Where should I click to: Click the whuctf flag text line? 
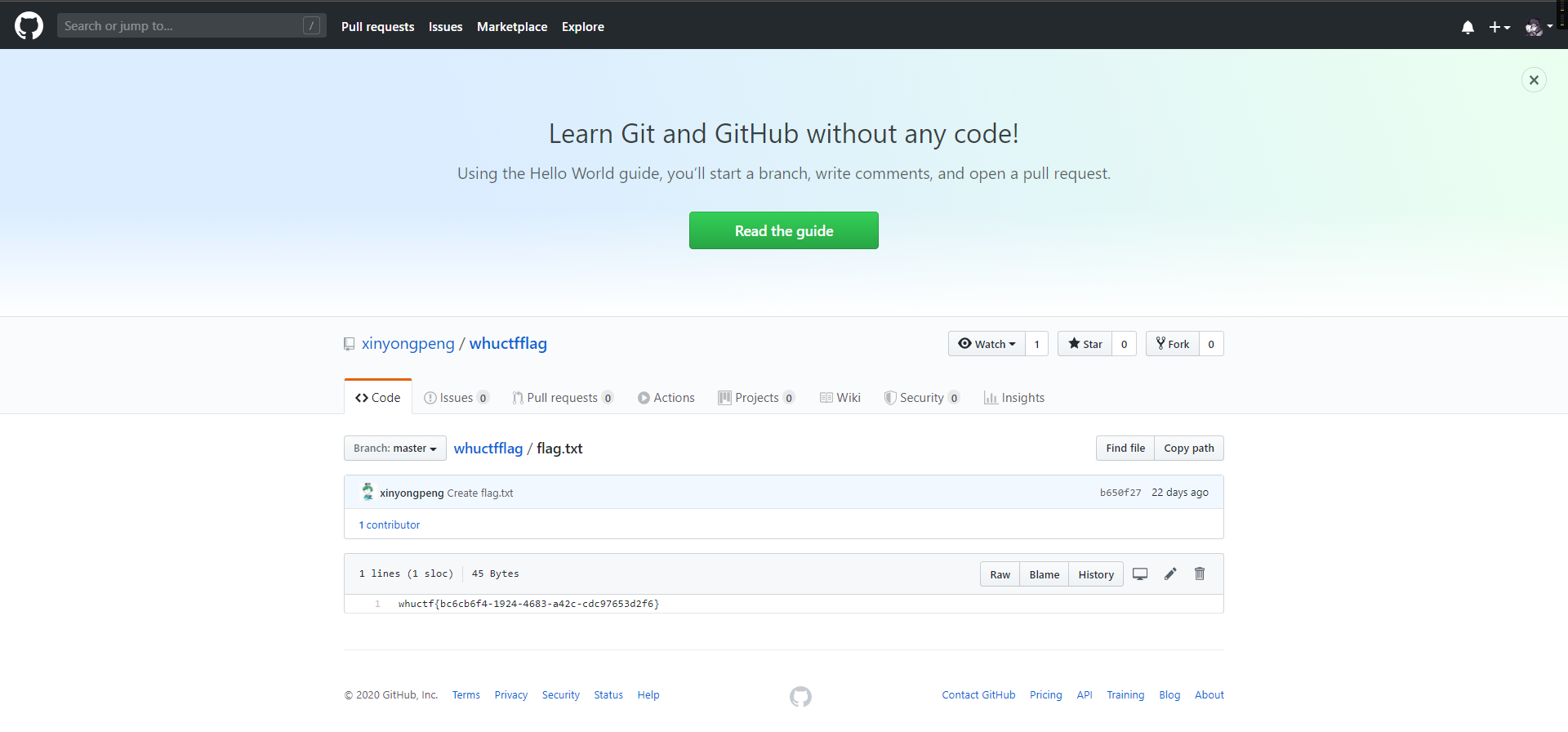tap(528, 605)
